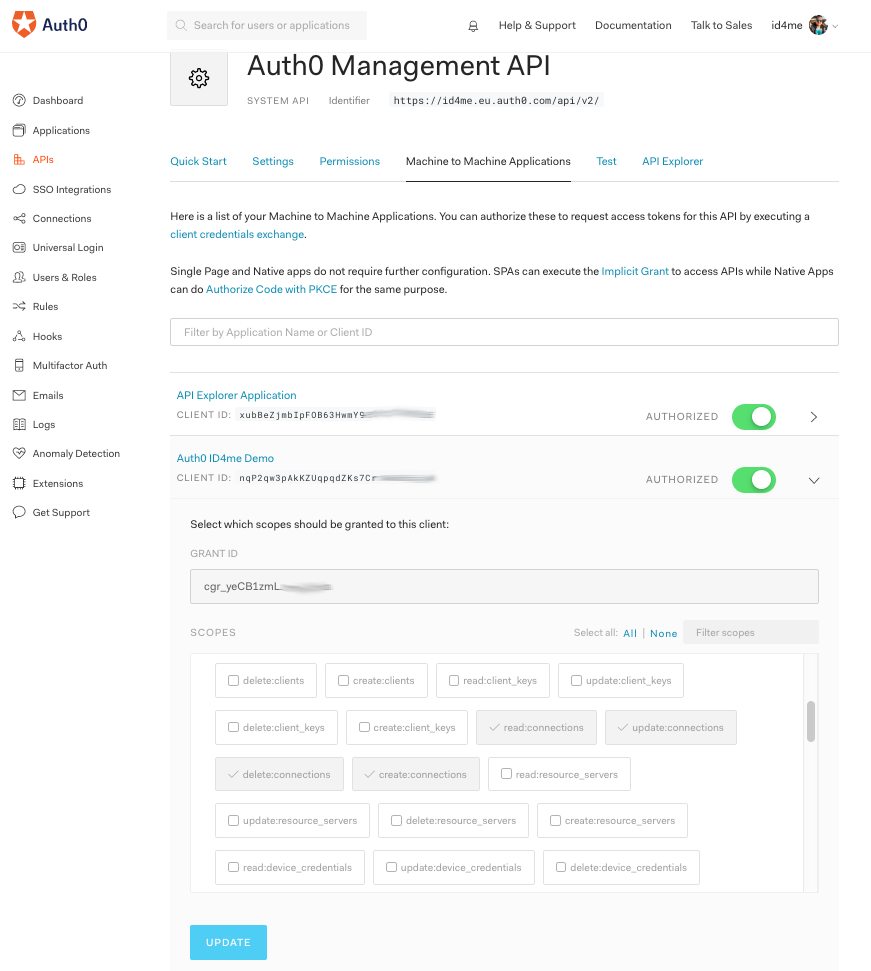
Task: Click the Auth0 logo icon
Action: [24, 25]
